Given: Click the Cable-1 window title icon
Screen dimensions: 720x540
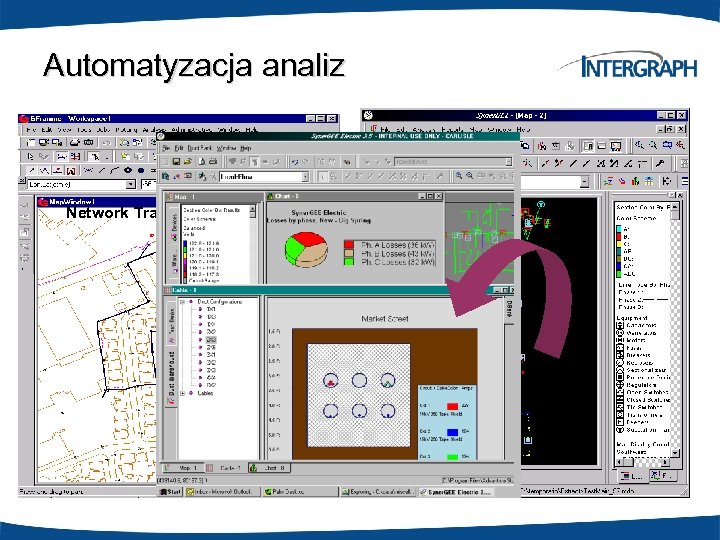Looking at the screenshot, I should coord(168,290).
